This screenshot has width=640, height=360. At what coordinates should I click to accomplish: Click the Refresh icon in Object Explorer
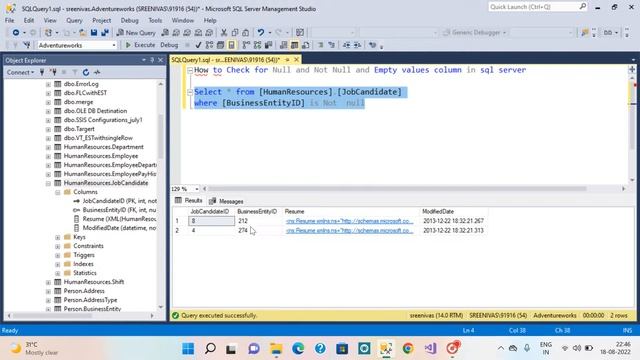click(x=86, y=72)
